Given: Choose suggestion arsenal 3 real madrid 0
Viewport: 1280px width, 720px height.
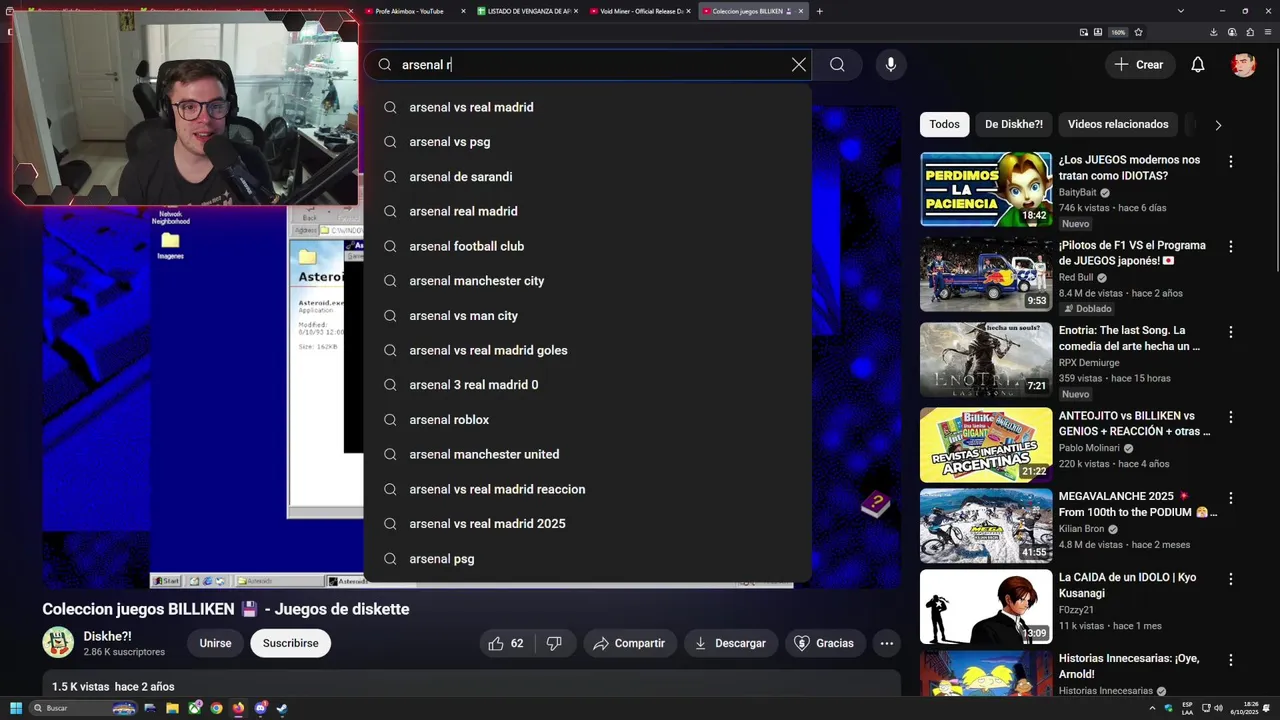Looking at the screenshot, I should coord(587,385).
